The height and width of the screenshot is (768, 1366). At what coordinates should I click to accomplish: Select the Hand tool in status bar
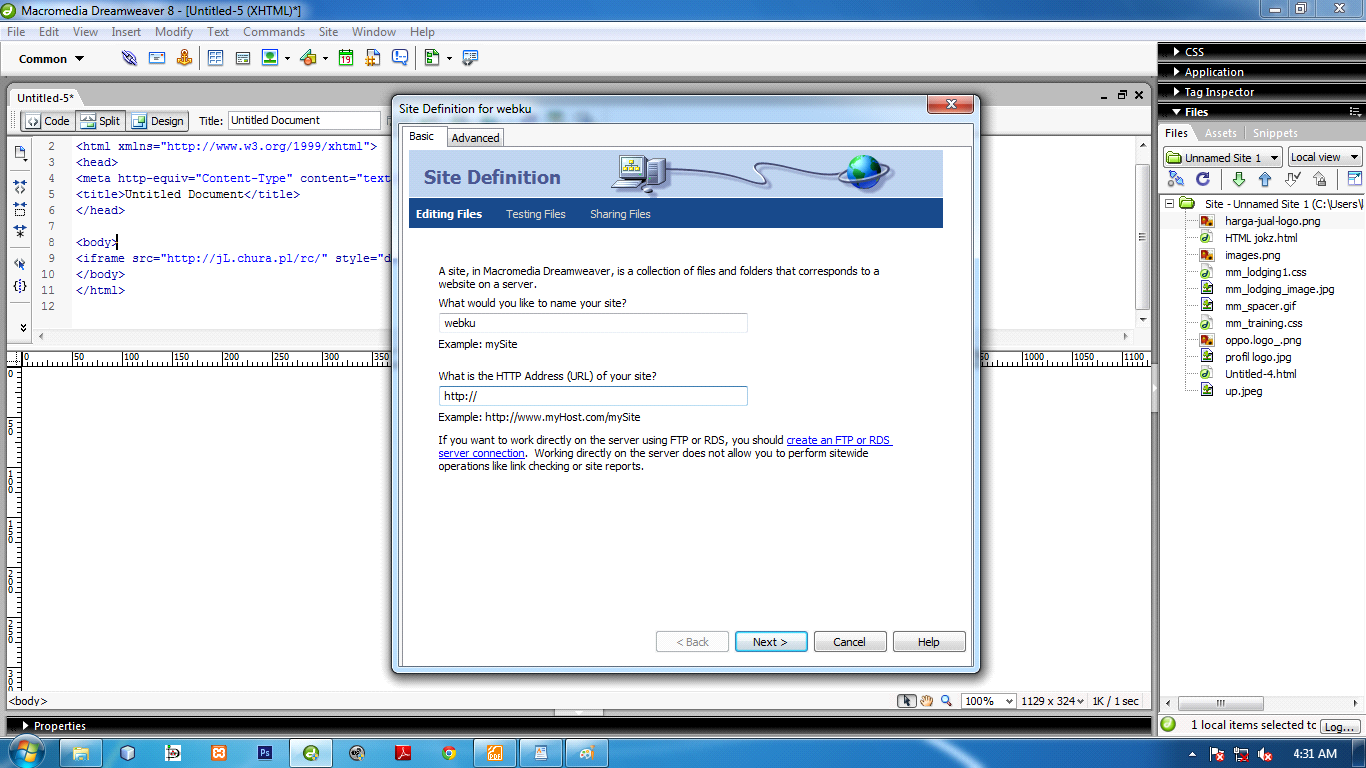click(x=927, y=701)
